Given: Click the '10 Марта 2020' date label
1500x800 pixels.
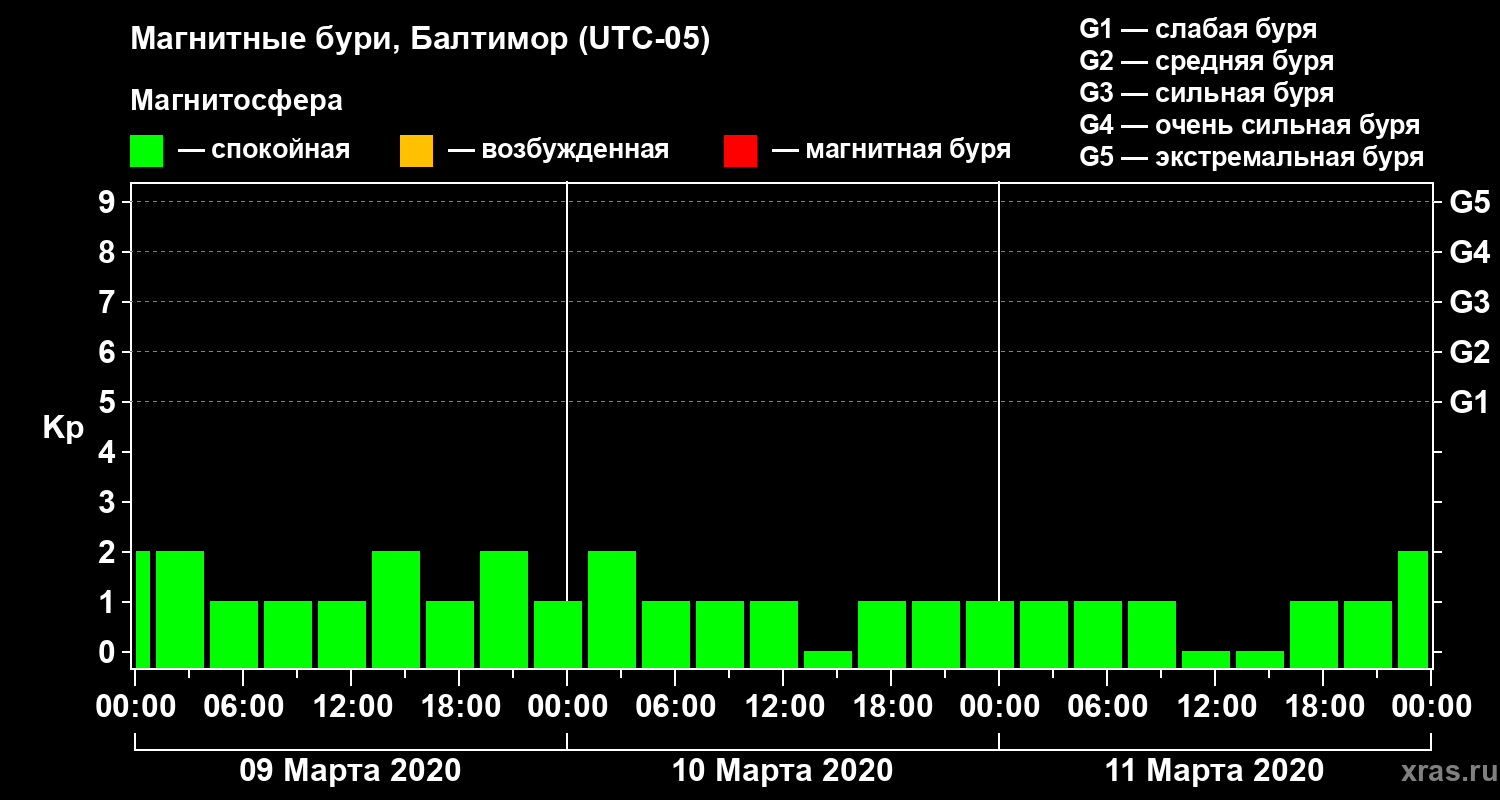Looking at the screenshot, I should click(x=782, y=771).
